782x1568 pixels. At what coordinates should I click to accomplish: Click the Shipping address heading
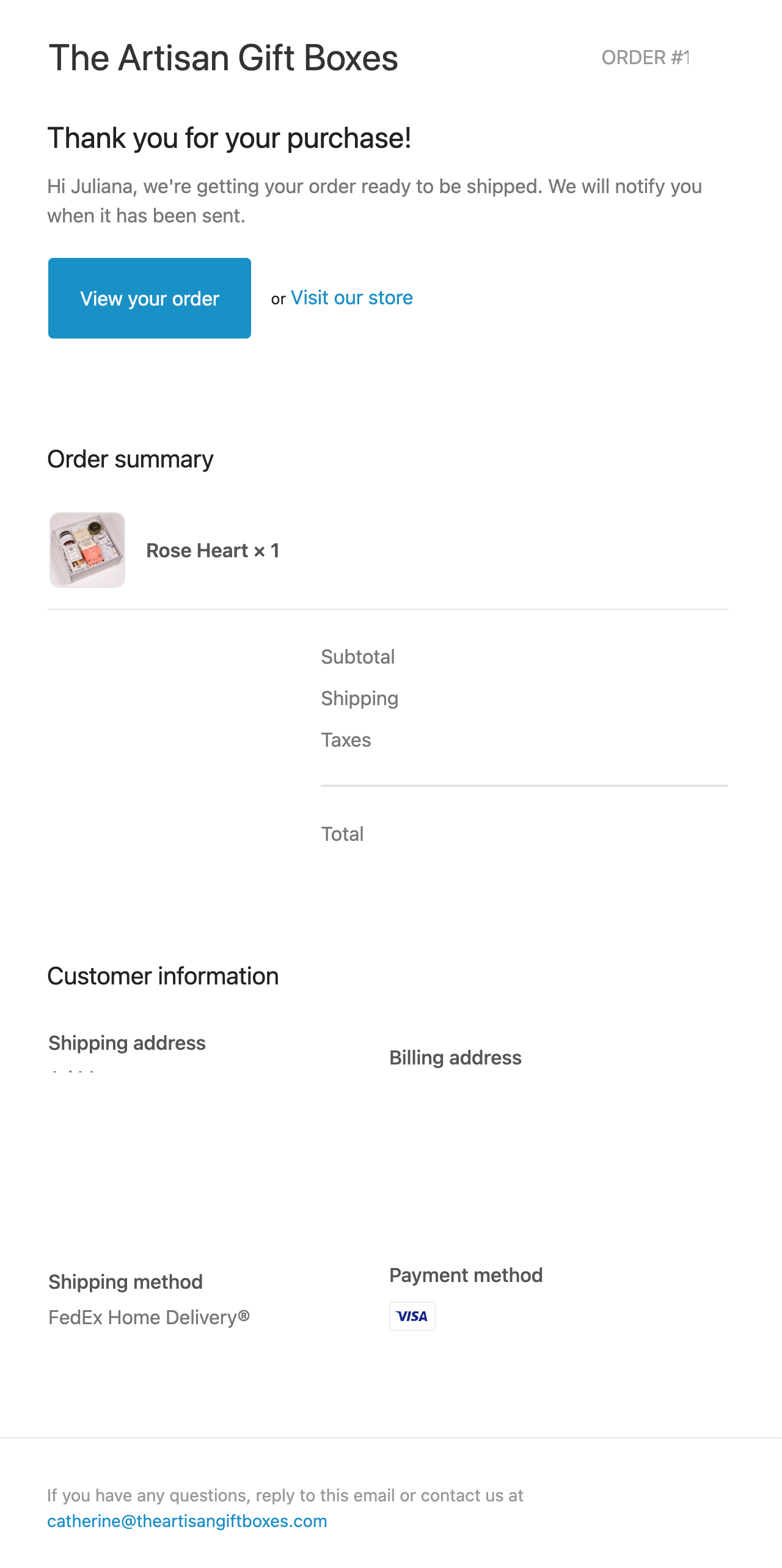pyautogui.click(x=127, y=1043)
